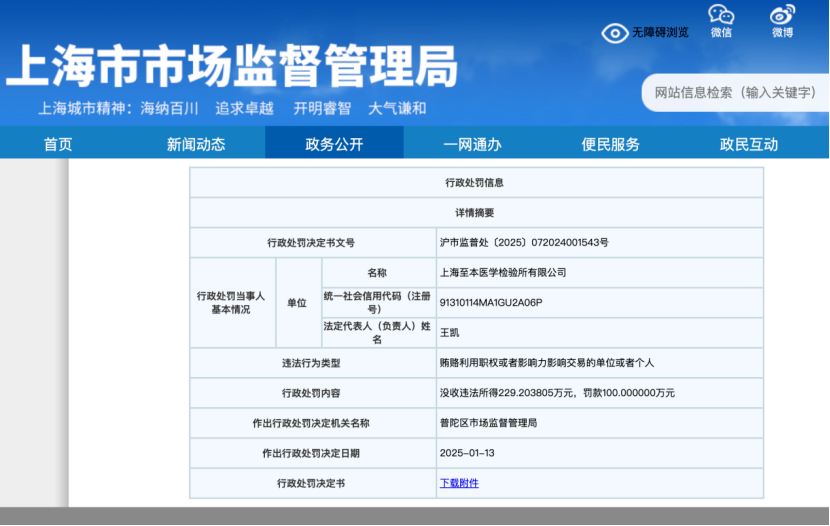Click the penalty decision number starting 沪市监普处
Screen dimensions: 830x526
524,242
